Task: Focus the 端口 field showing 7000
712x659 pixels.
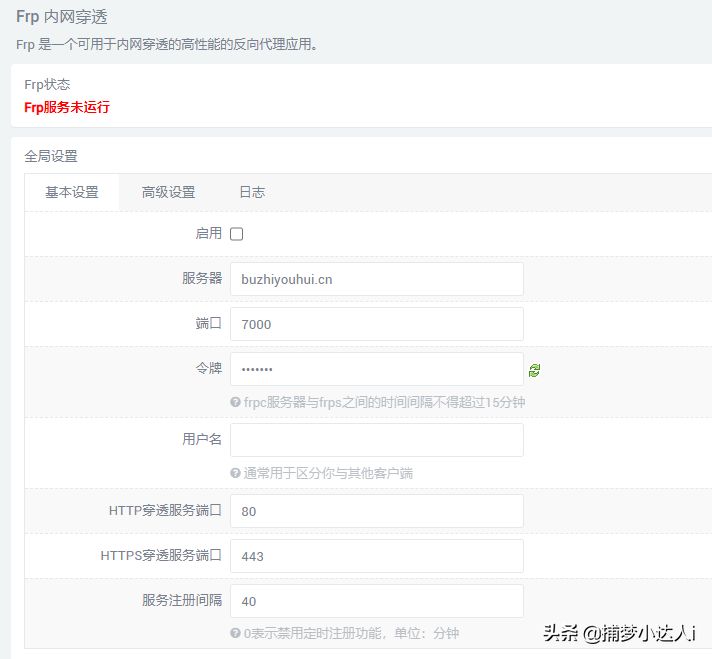Action: click(x=376, y=324)
